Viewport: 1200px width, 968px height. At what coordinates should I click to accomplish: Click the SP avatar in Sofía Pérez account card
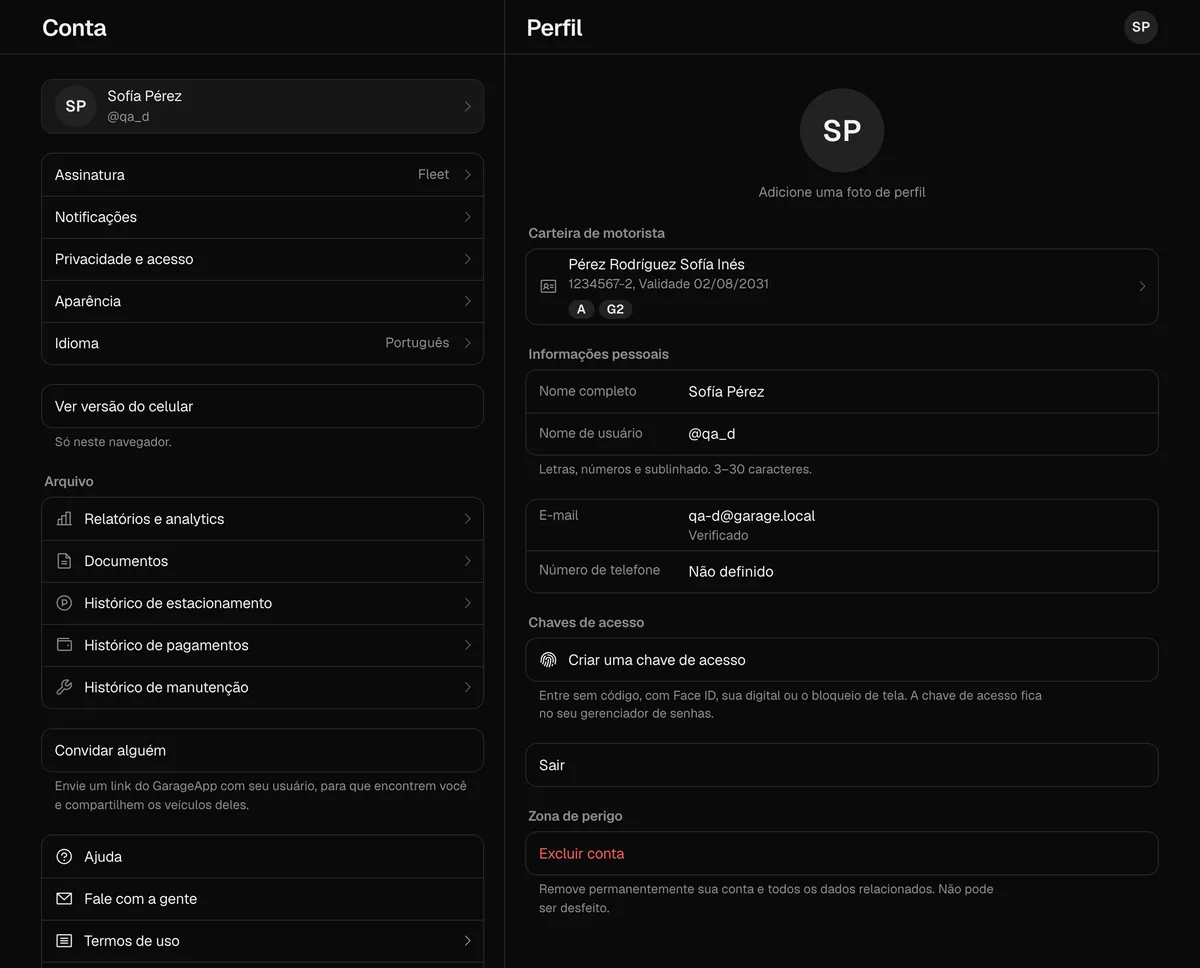click(76, 106)
